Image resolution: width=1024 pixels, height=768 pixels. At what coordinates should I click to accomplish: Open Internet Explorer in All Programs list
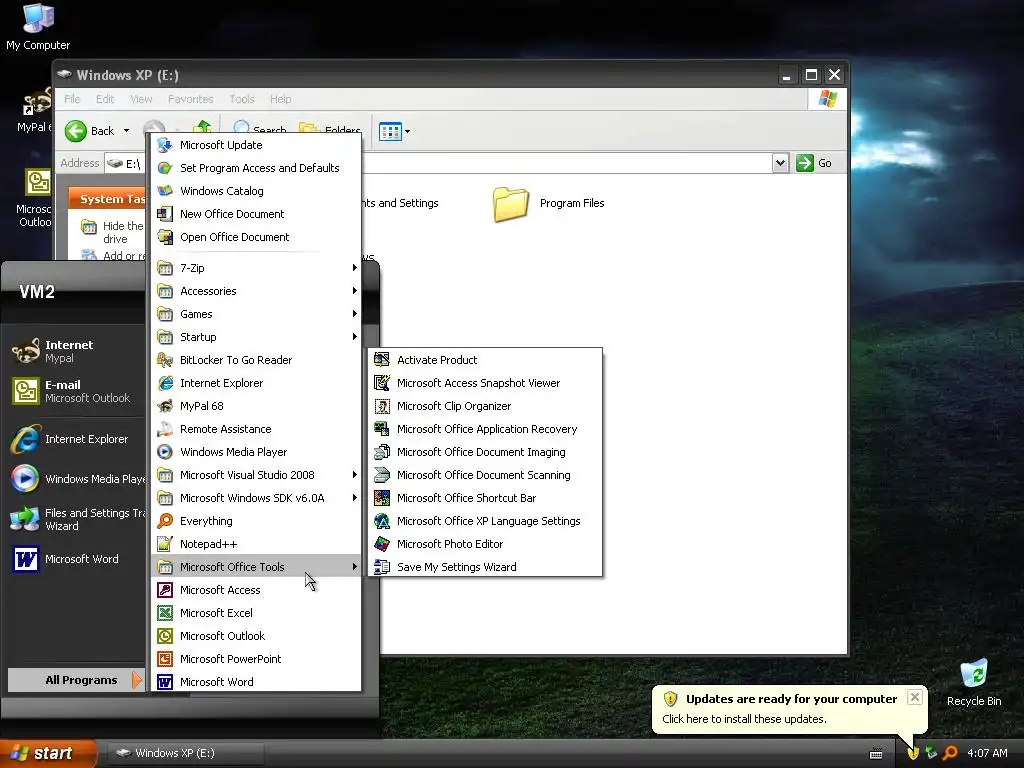click(x=256, y=383)
